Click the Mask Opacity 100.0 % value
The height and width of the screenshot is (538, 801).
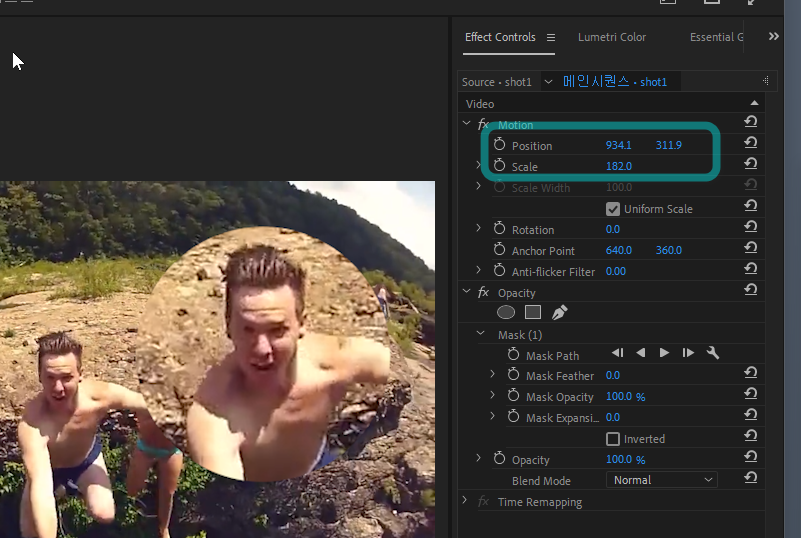625,397
